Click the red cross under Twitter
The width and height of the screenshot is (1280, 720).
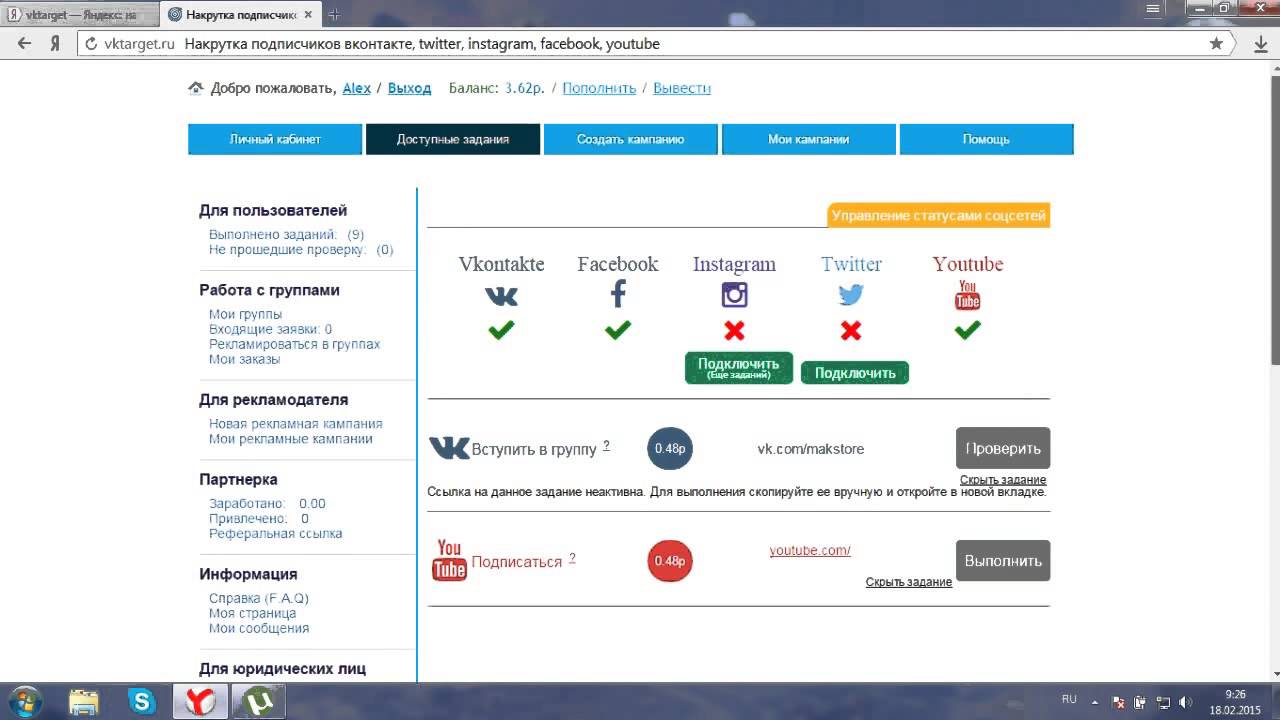[851, 330]
